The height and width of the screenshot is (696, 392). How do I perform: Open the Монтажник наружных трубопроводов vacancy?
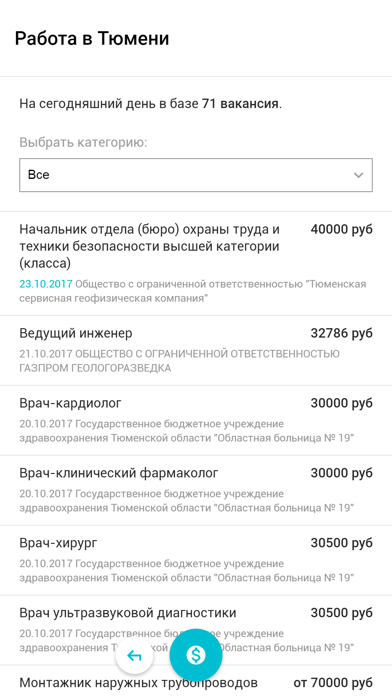tap(196, 681)
